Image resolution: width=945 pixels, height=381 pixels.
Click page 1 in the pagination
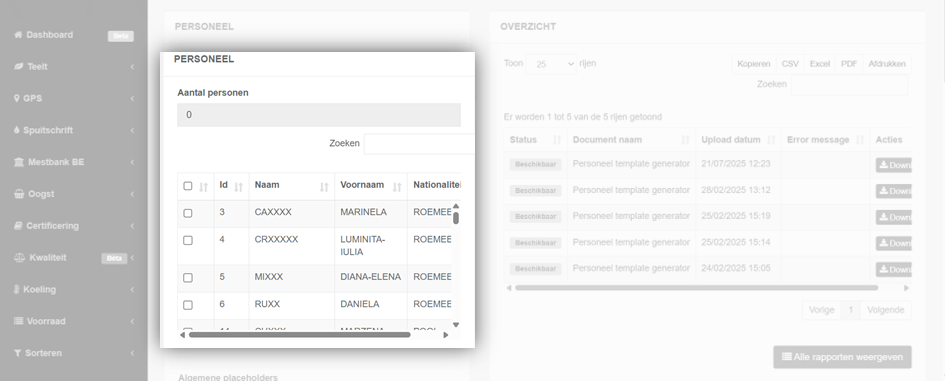tap(850, 310)
